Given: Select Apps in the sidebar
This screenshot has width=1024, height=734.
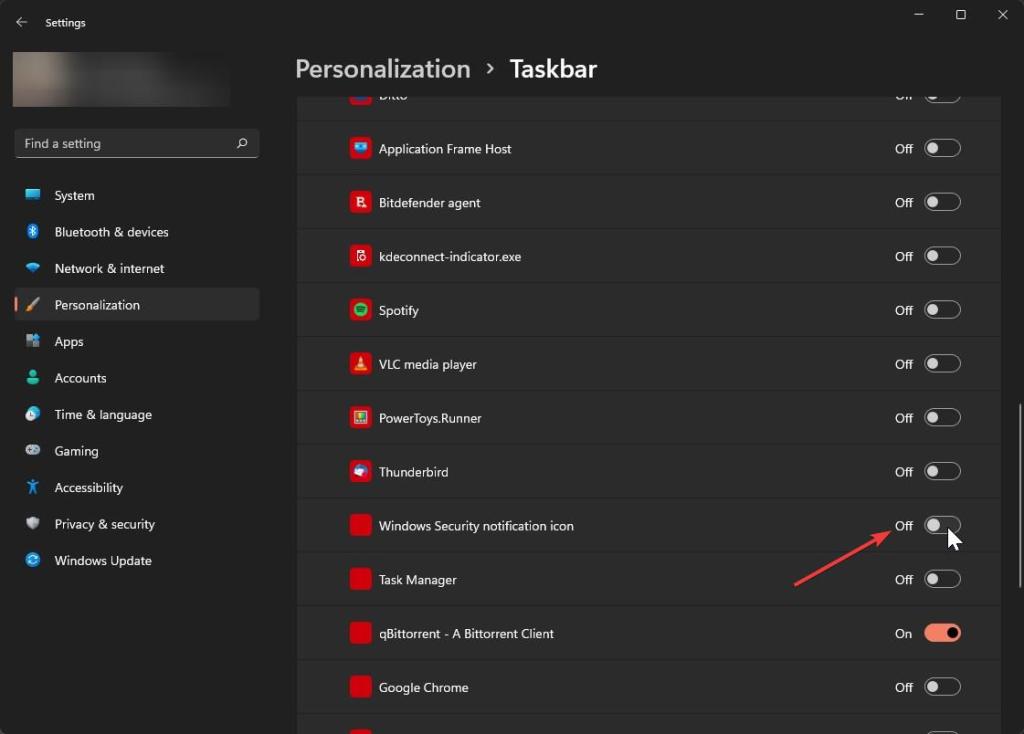Looking at the screenshot, I should (x=137, y=342).
